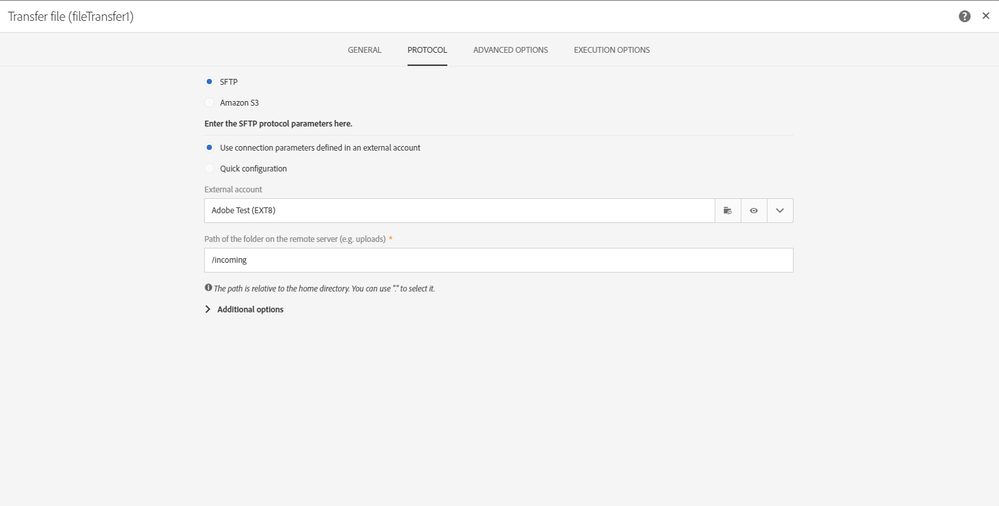999x506 pixels.
Task: Open the Execution Options tab
Action: 611,50
